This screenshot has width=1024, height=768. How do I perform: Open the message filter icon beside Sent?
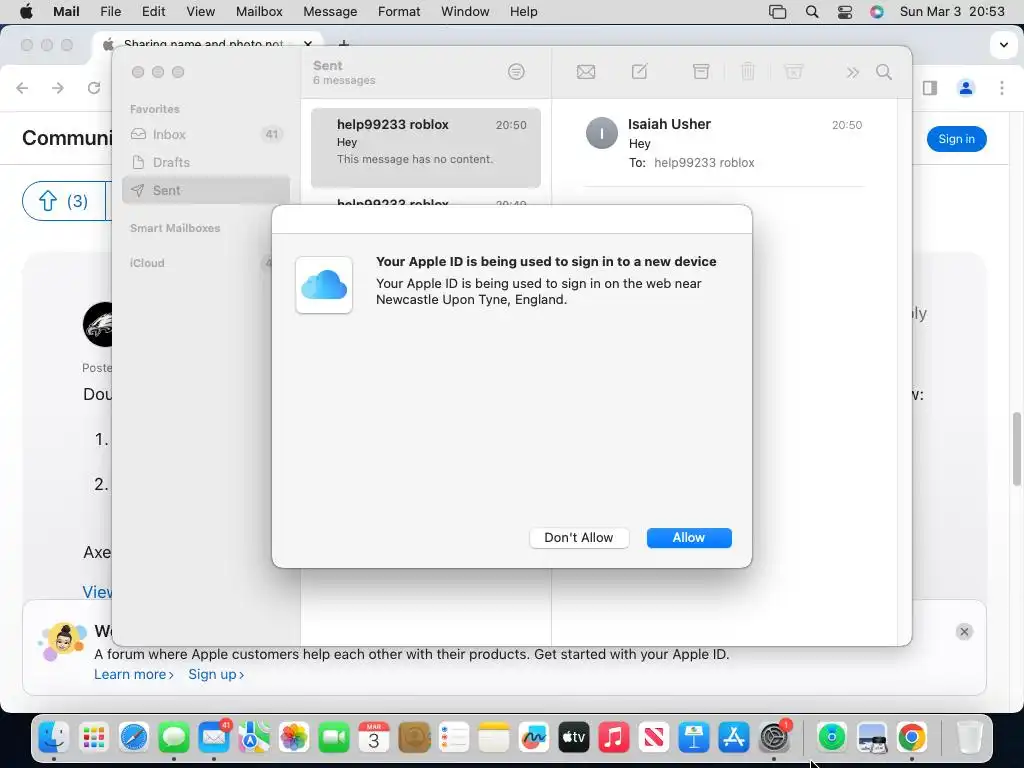pyautogui.click(x=516, y=72)
